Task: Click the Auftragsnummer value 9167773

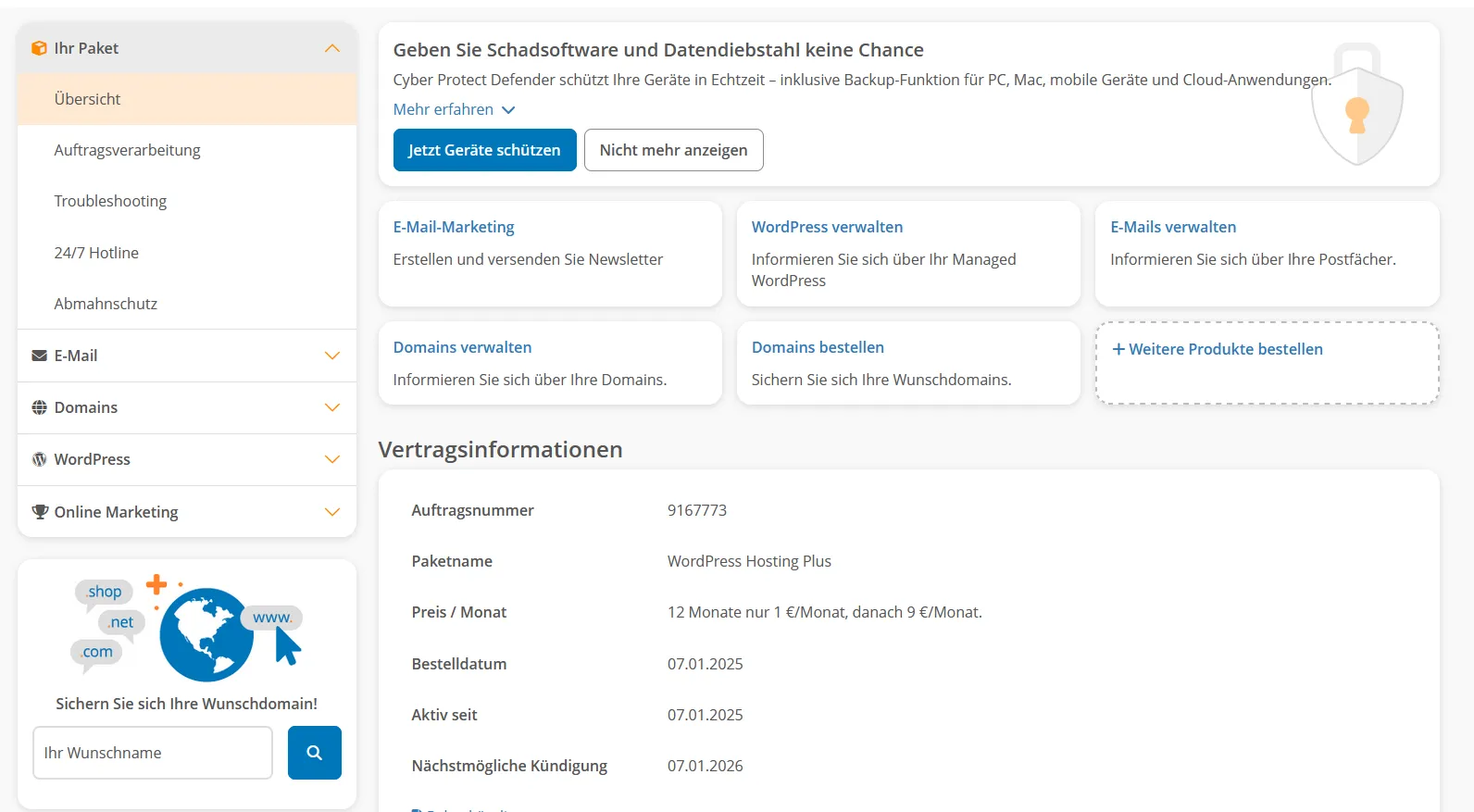Action: 697,510
